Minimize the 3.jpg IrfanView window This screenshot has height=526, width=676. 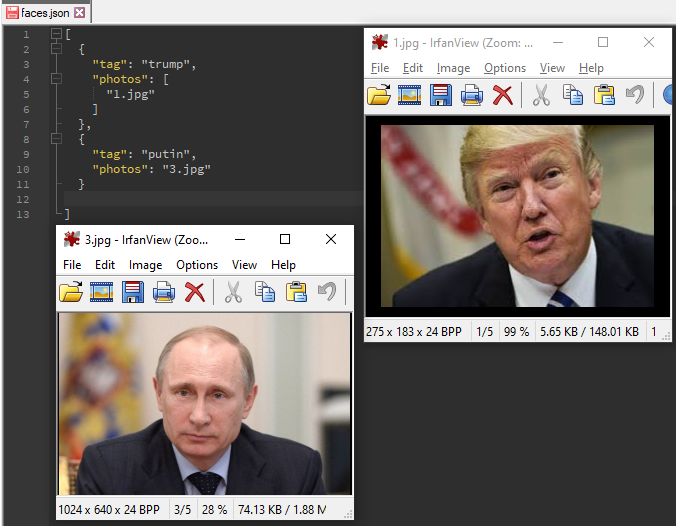[x=240, y=239]
